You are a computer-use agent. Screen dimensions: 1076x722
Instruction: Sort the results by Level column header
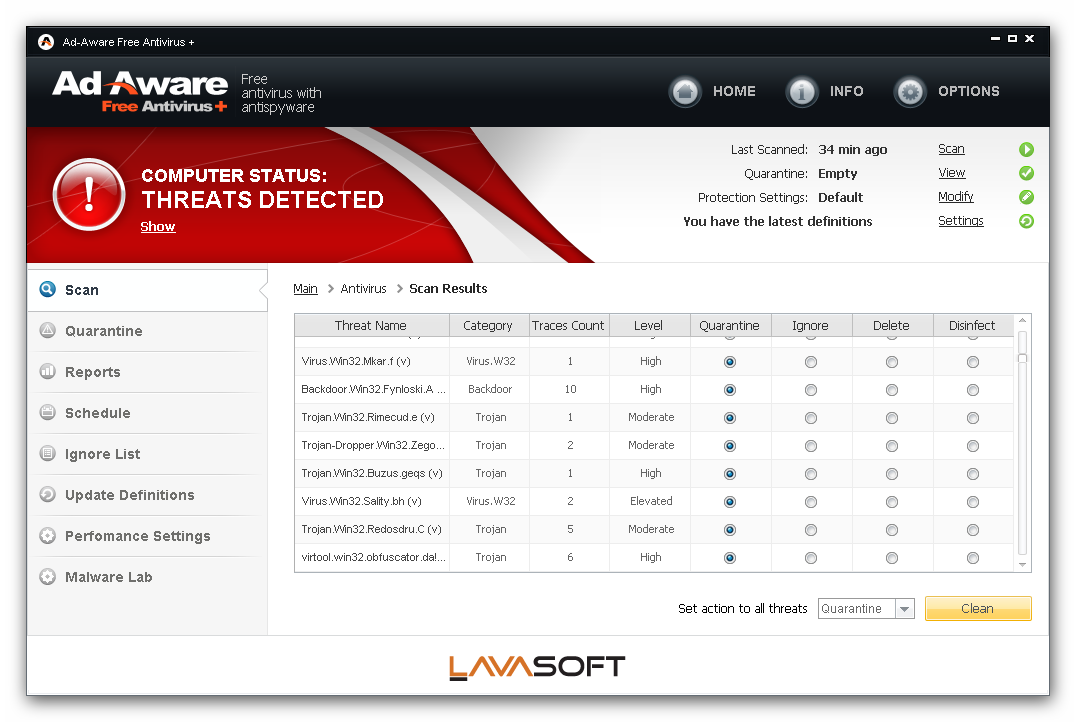649,326
